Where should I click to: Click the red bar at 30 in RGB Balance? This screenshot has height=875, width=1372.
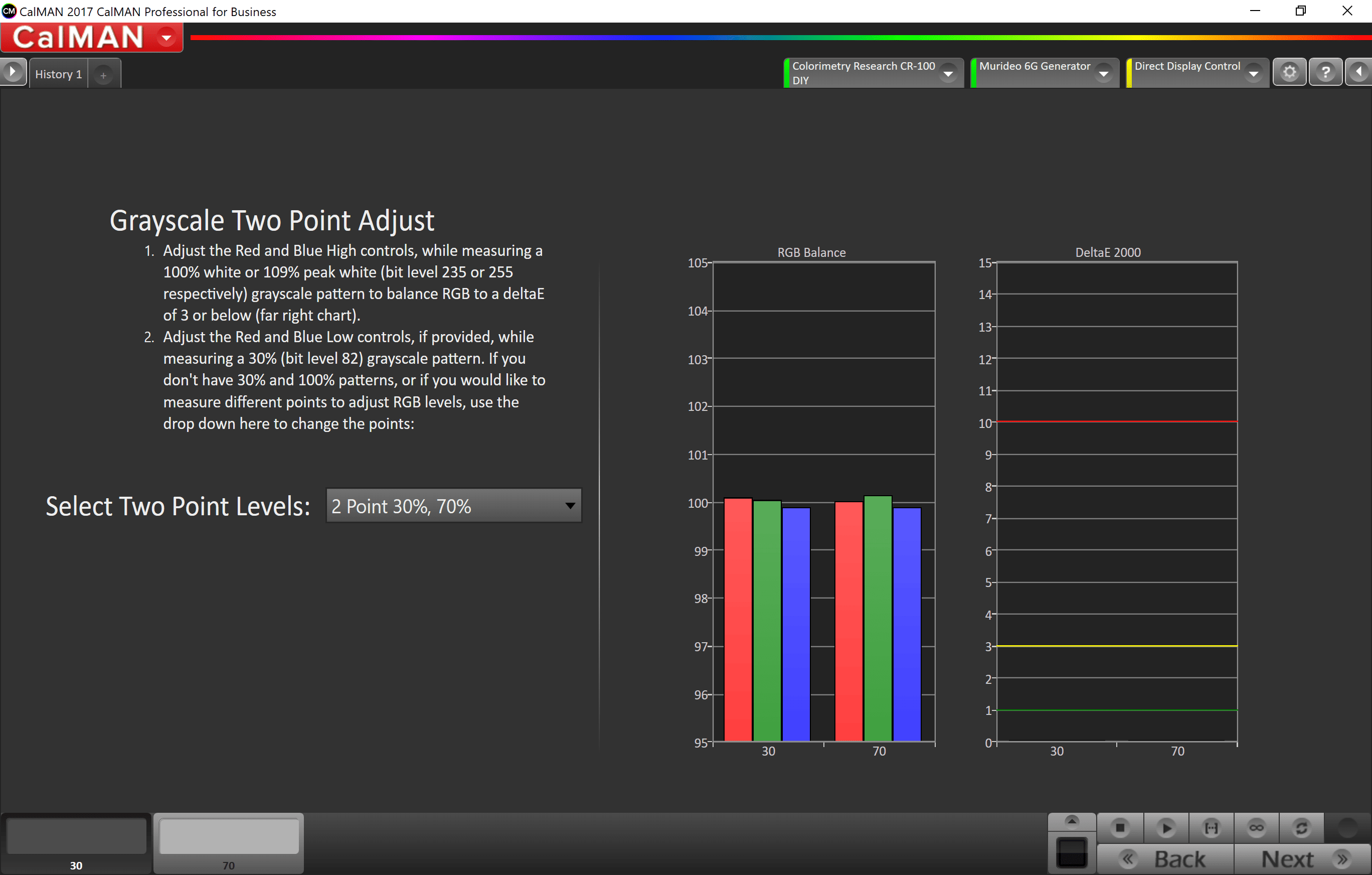pyautogui.click(x=738, y=620)
